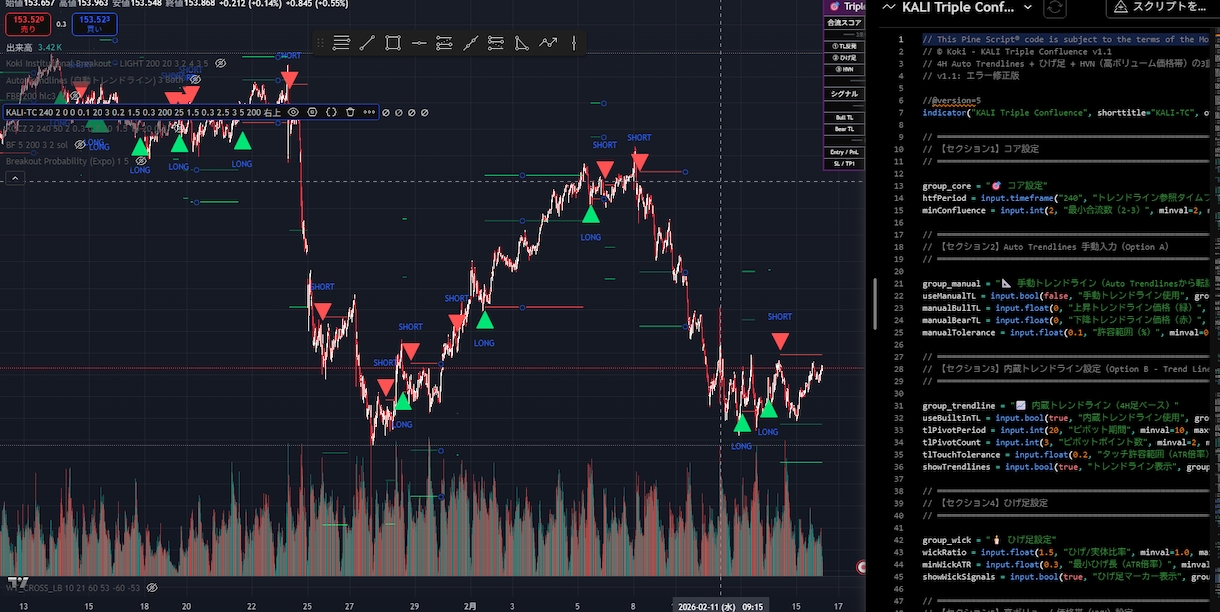The height and width of the screenshot is (612, 1220).
Task: Open KALI-TC more options ellipsis menu
Action: coord(369,112)
